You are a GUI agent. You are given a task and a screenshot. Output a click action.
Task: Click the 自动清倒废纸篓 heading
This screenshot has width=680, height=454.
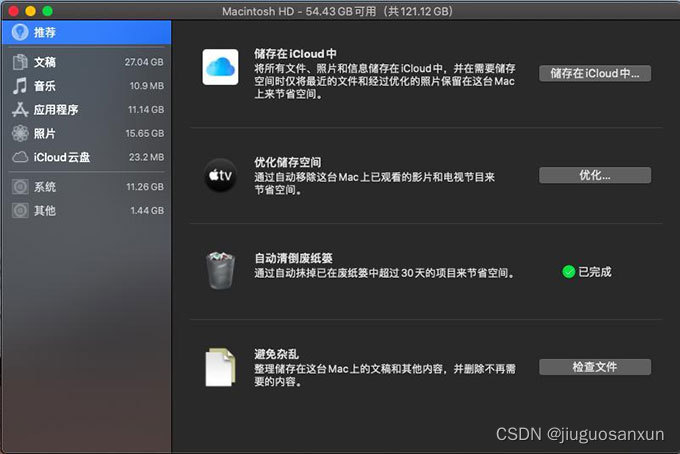(x=293, y=258)
